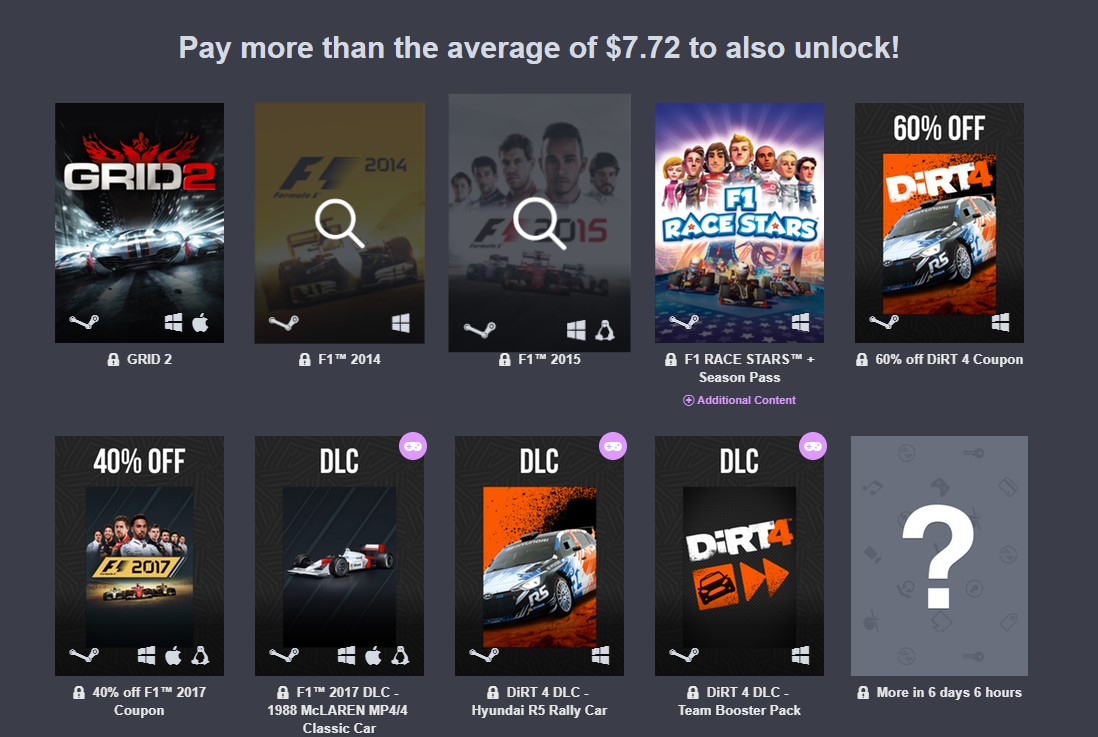Click the lock icon beside GRID 2 title
This screenshot has width=1098, height=737.
click(113, 359)
